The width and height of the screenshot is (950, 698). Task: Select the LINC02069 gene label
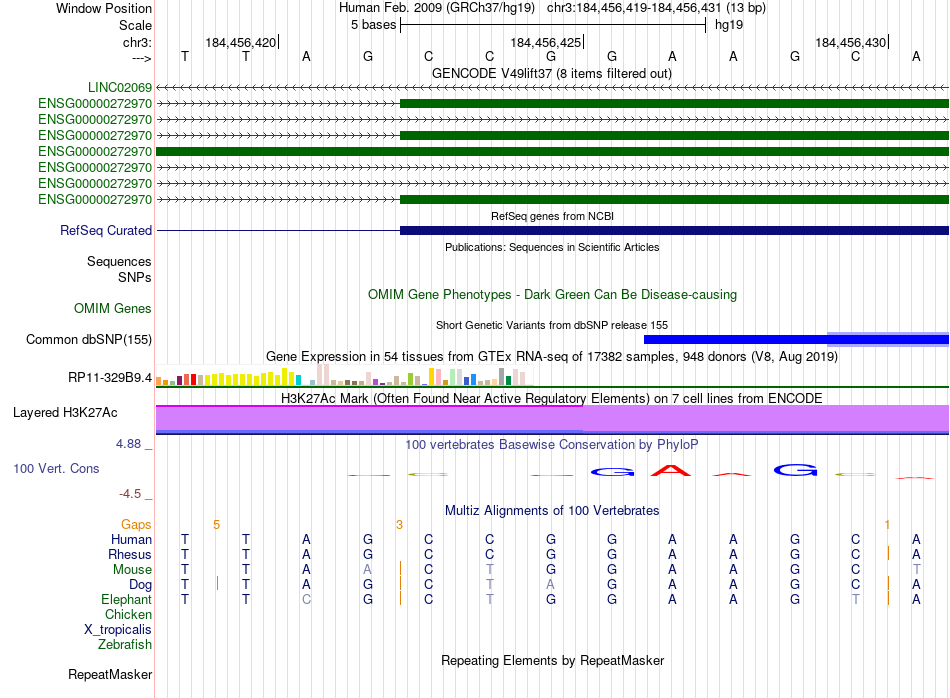click(x=120, y=87)
